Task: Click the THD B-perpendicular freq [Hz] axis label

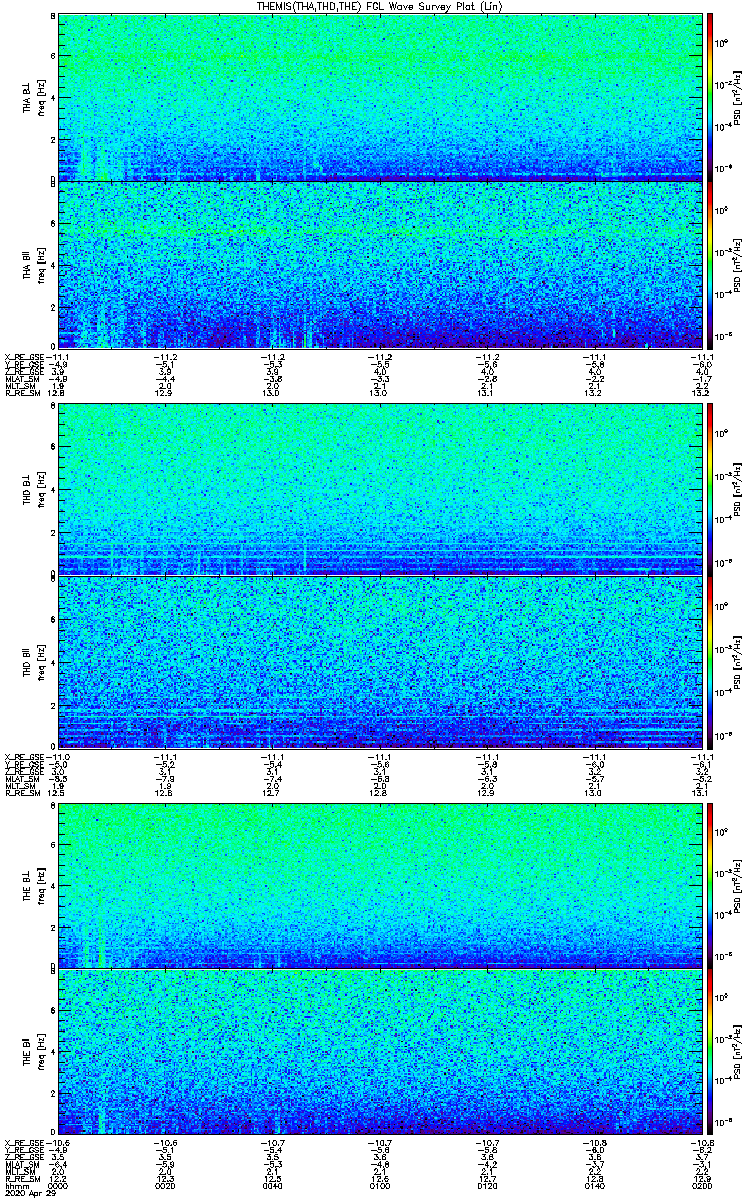Action: click(40, 489)
